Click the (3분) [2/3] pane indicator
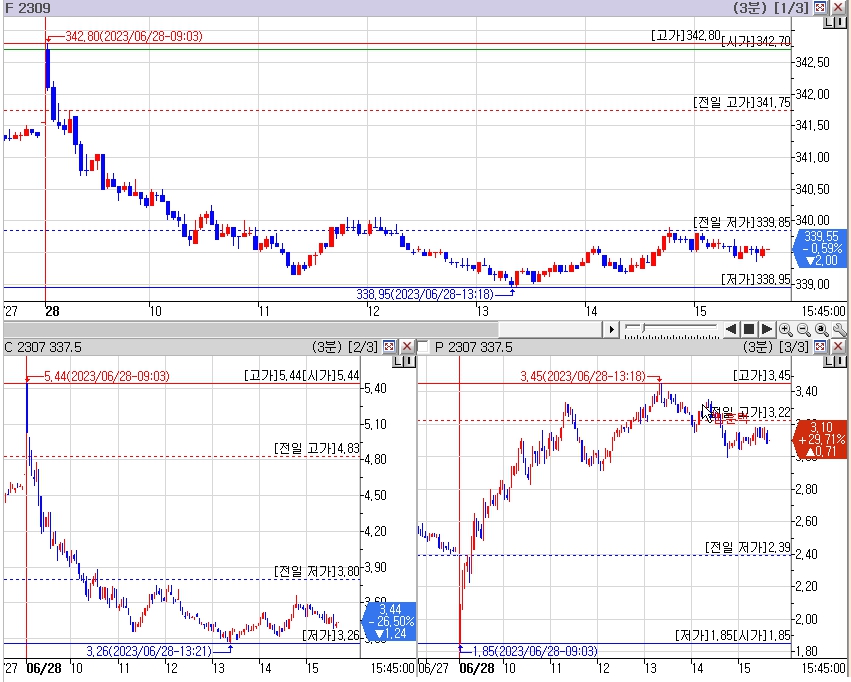 [345, 347]
